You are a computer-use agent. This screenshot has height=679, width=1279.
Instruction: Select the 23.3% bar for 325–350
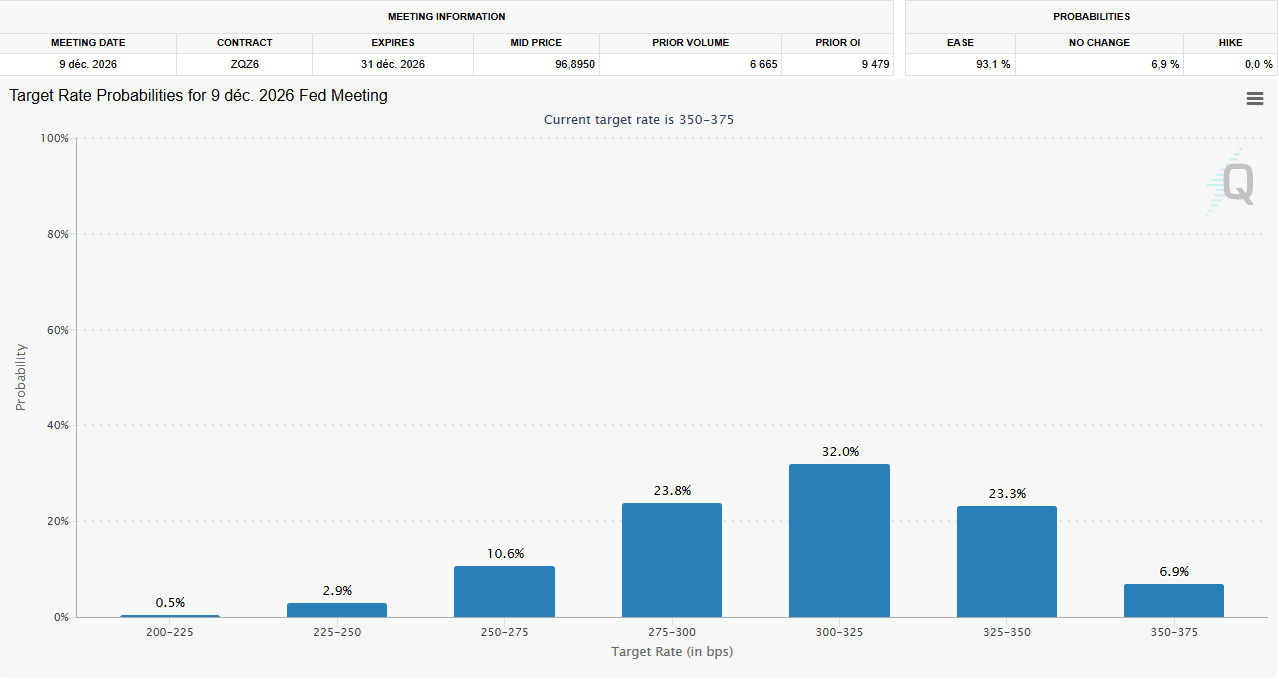tap(1006, 562)
